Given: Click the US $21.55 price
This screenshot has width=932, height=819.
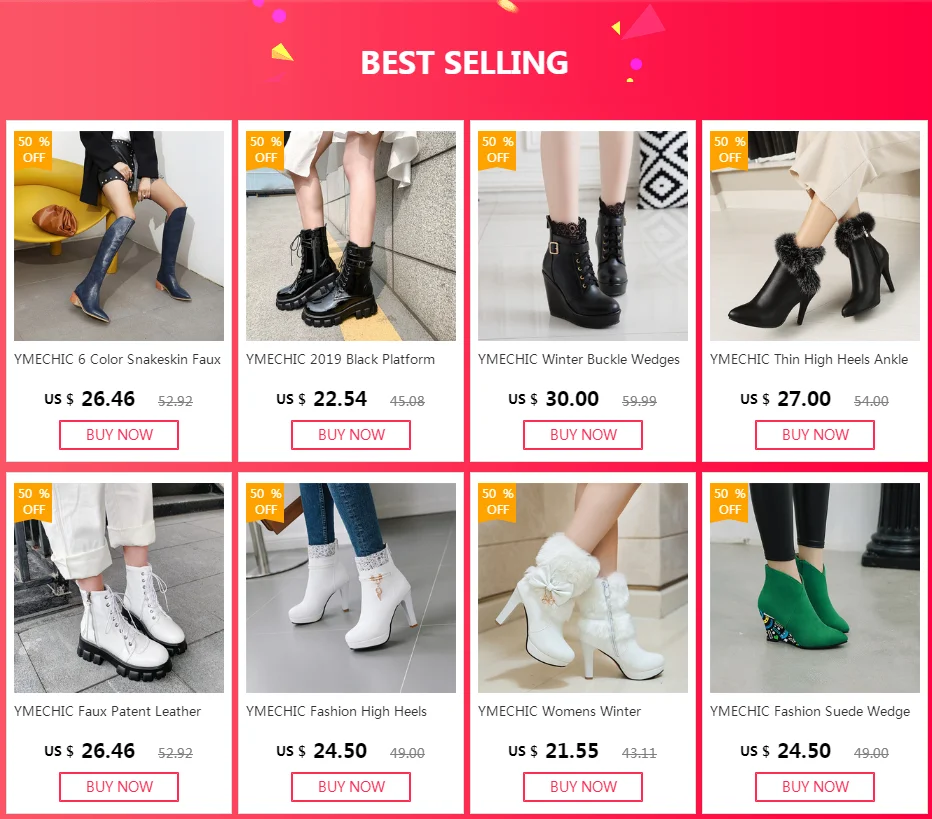Looking at the screenshot, I should tap(553, 751).
